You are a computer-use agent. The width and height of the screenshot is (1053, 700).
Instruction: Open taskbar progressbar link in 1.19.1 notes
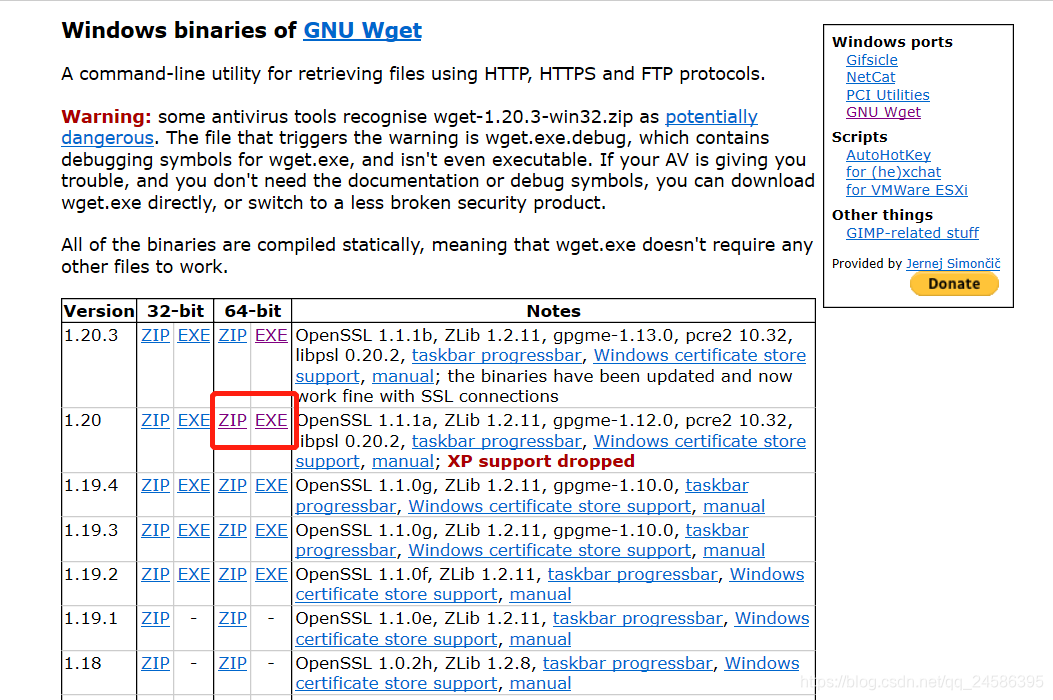637,619
